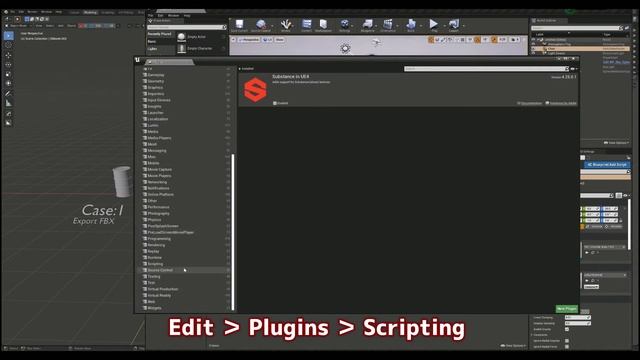
Task: Select the Programming plugin category
Action: 159,239
